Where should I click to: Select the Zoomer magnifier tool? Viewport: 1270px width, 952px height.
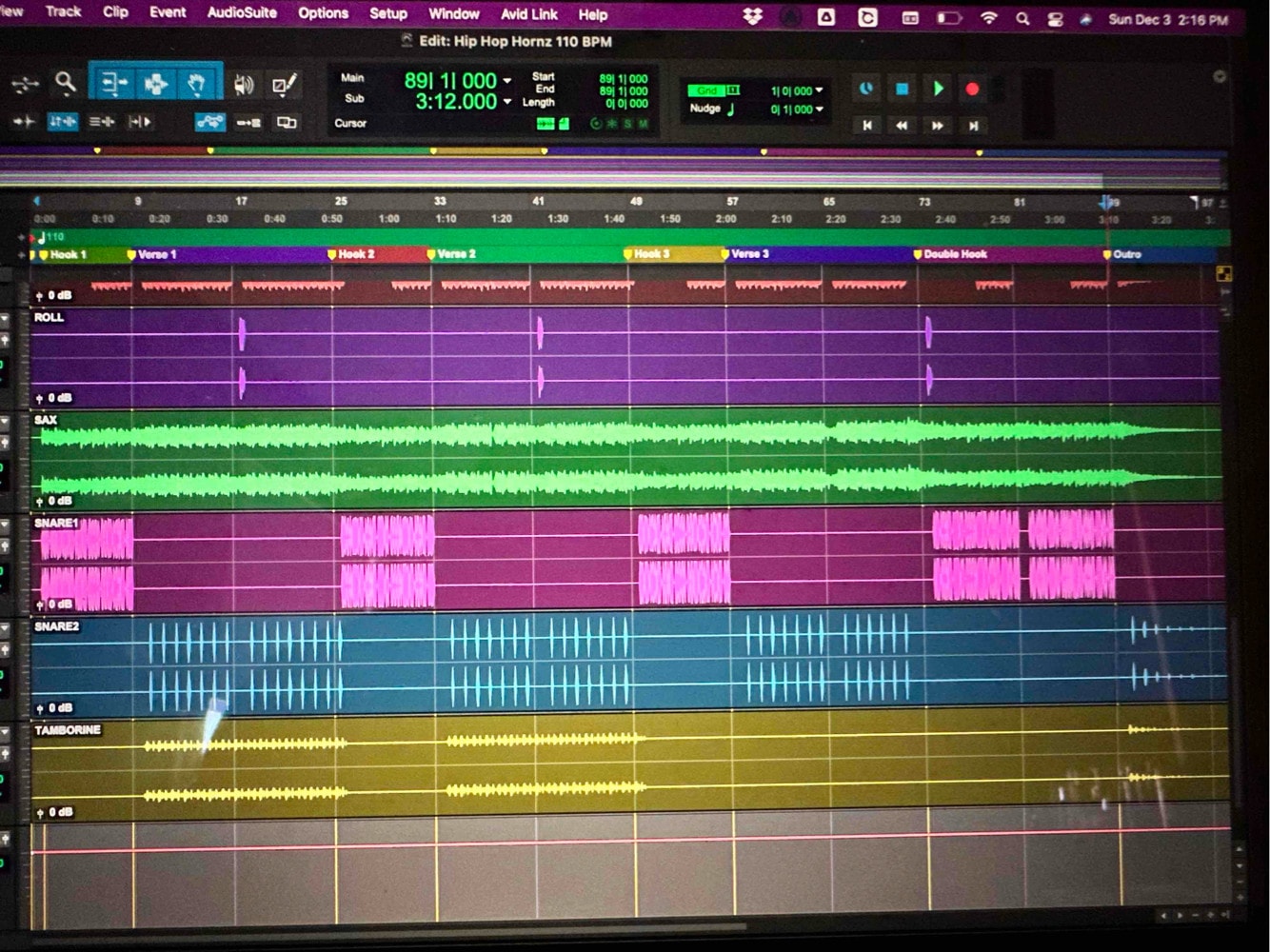(x=65, y=84)
